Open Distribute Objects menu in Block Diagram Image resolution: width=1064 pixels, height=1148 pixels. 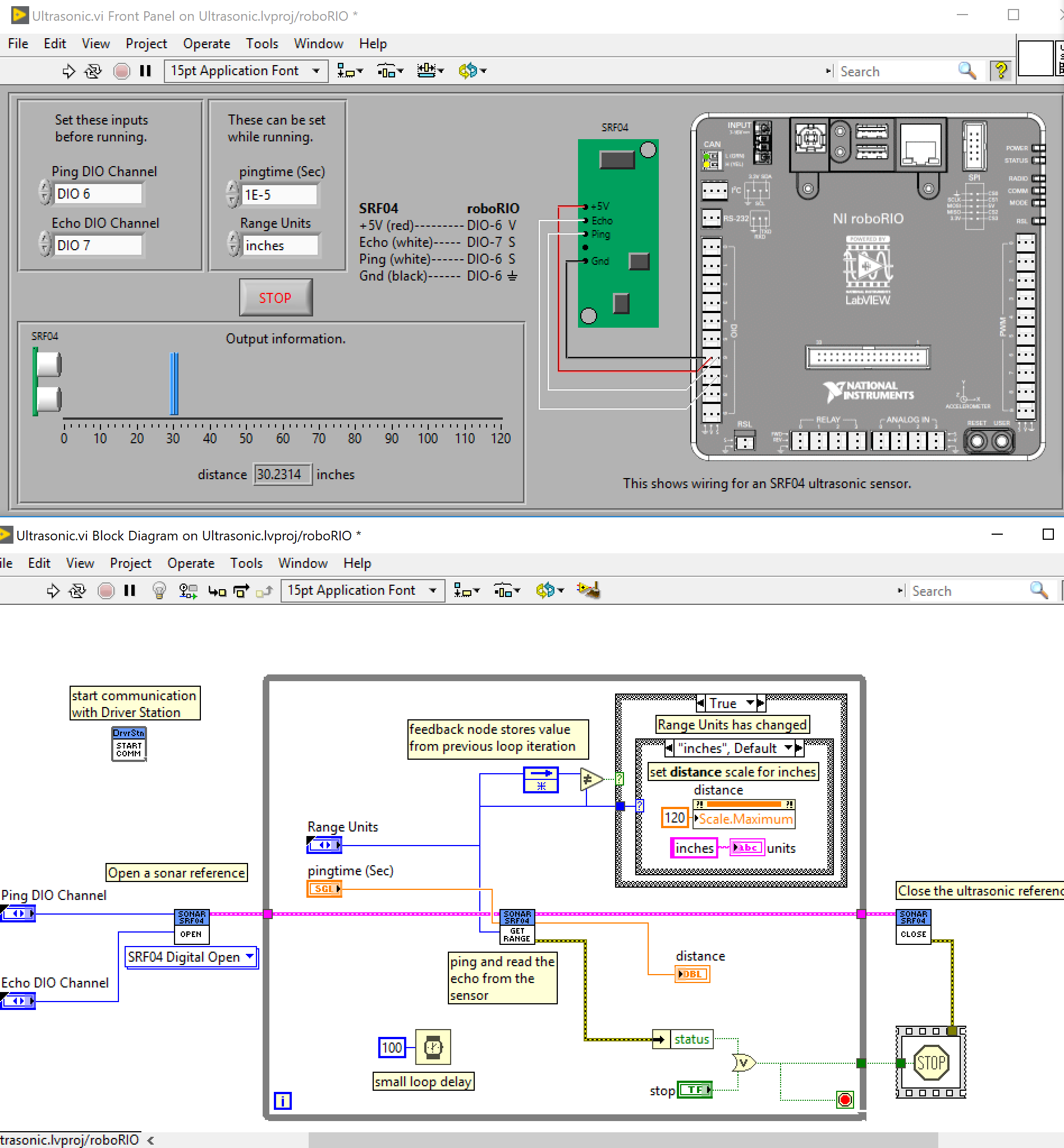coord(507,591)
